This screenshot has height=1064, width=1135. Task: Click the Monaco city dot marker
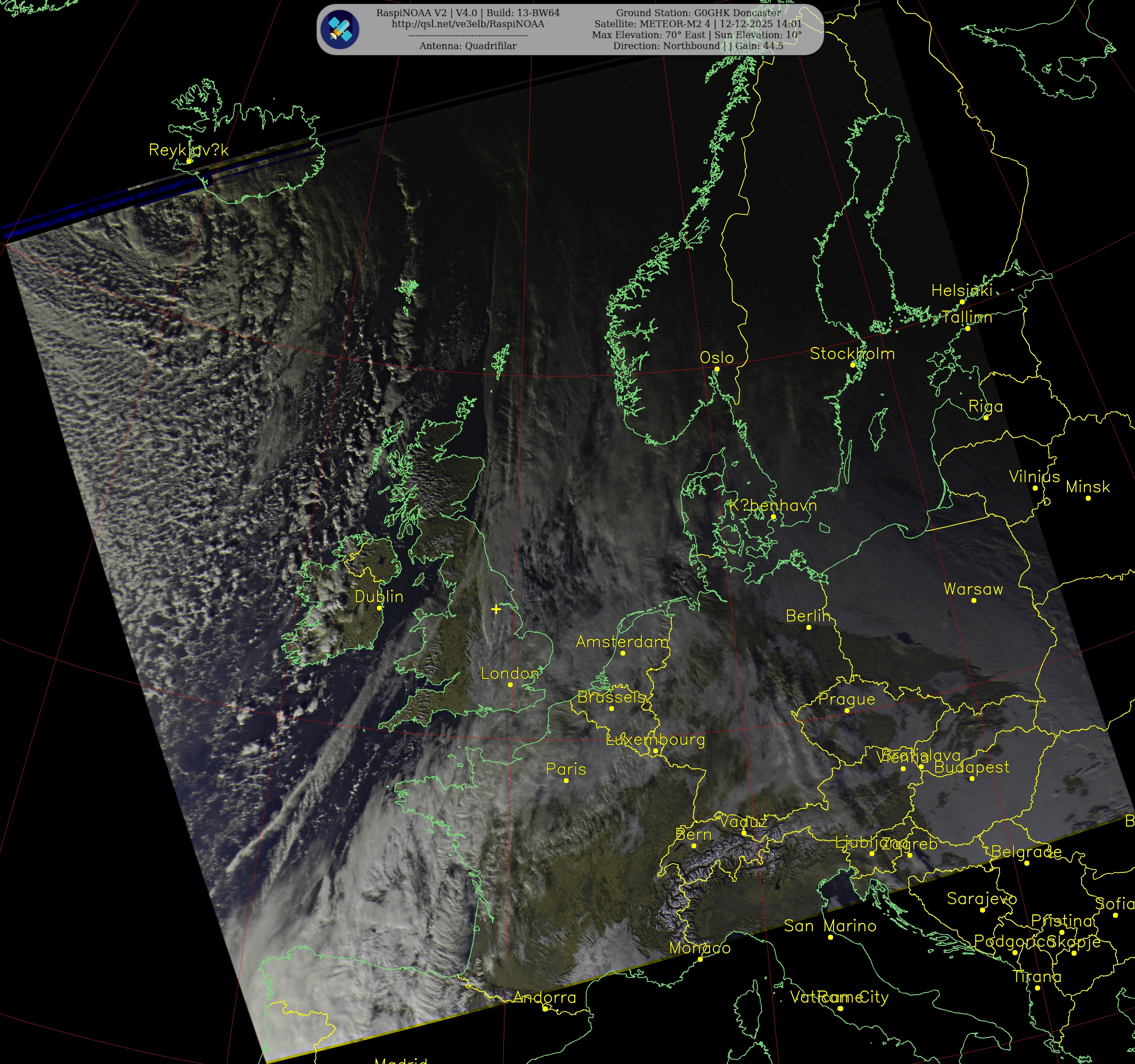tap(700, 959)
